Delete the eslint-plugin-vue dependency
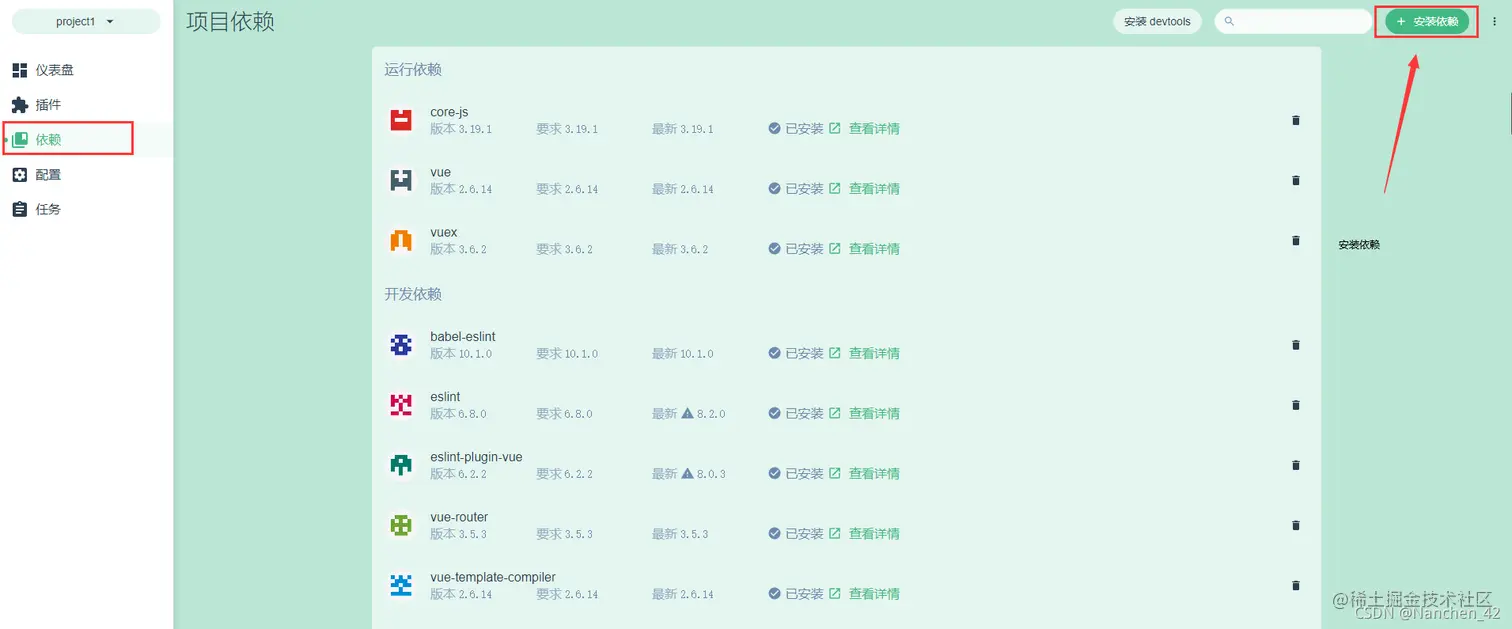This screenshot has height=629, width=1512. [1296, 465]
